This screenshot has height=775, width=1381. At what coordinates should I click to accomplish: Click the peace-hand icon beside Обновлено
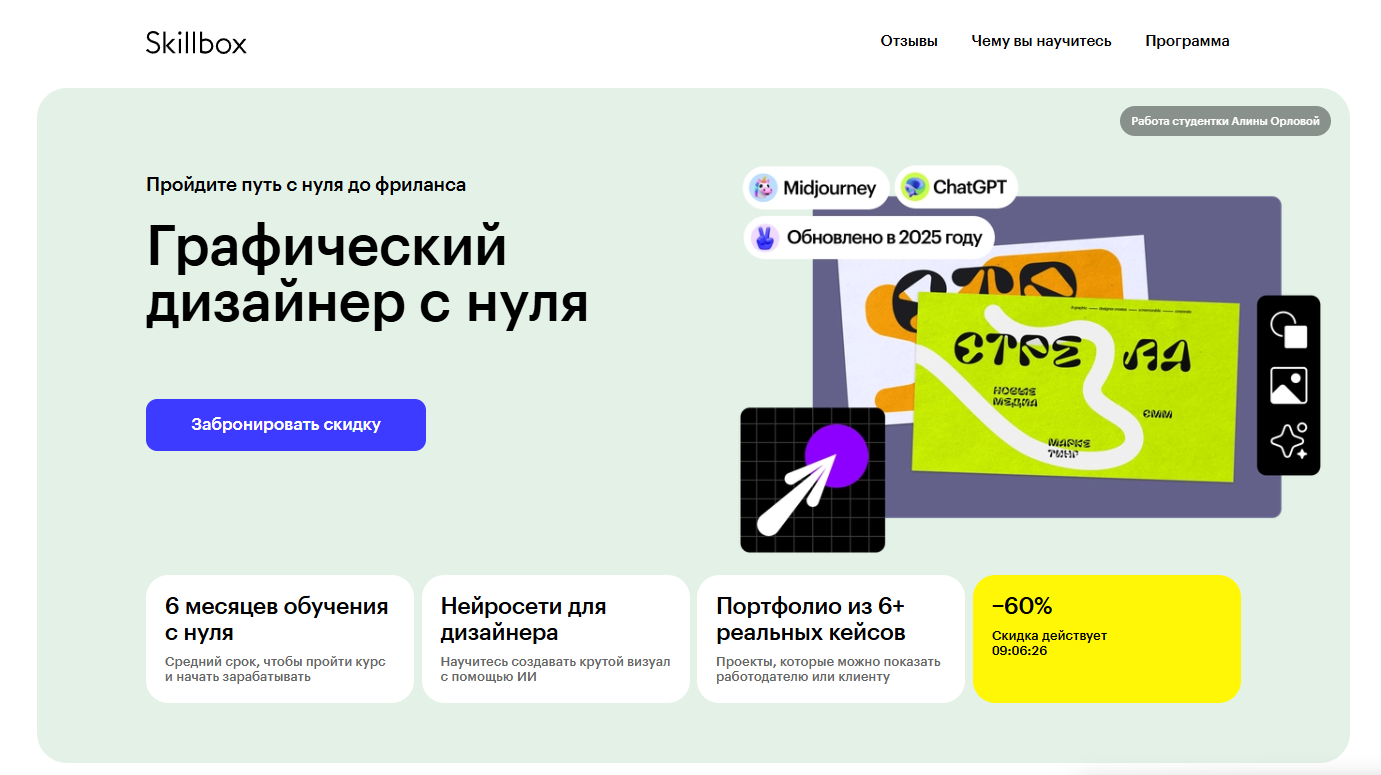[765, 238]
